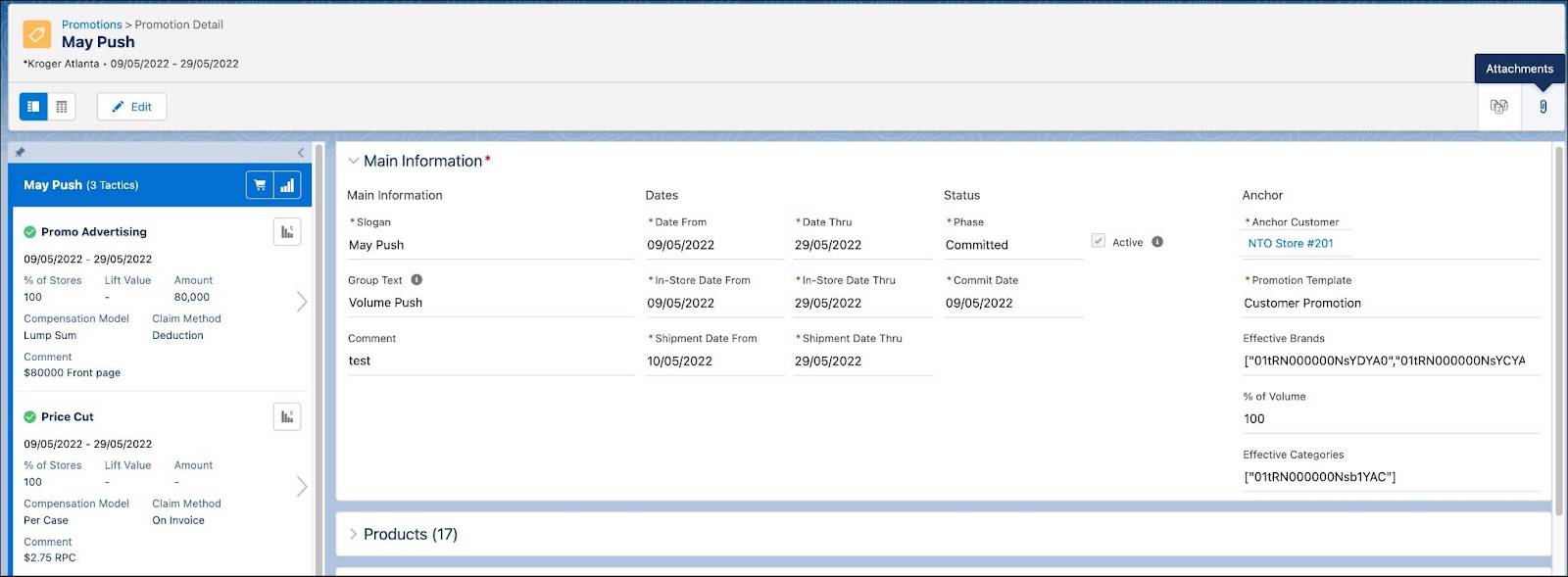Select the Promo Advertising tactic title
1568x577 pixels.
(x=94, y=232)
